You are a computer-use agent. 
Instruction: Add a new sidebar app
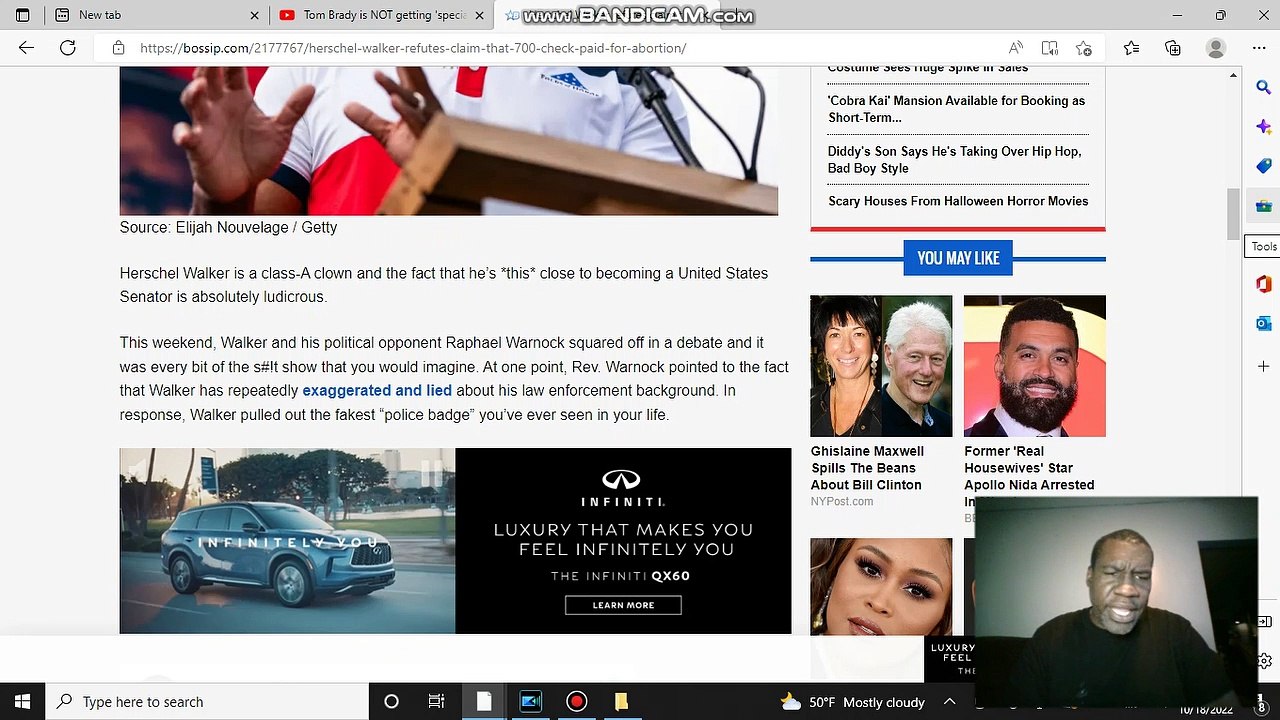point(1263,367)
